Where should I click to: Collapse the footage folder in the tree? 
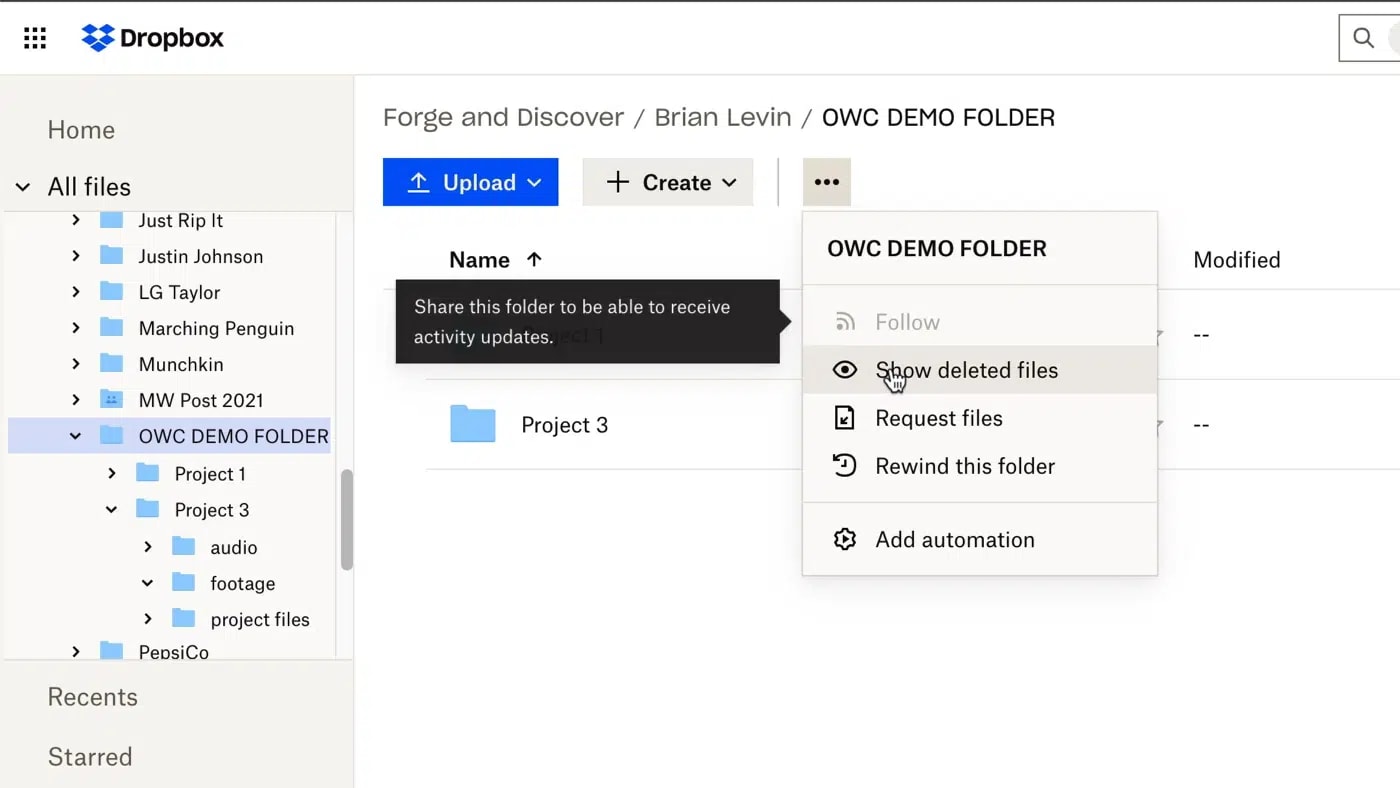coord(147,583)
